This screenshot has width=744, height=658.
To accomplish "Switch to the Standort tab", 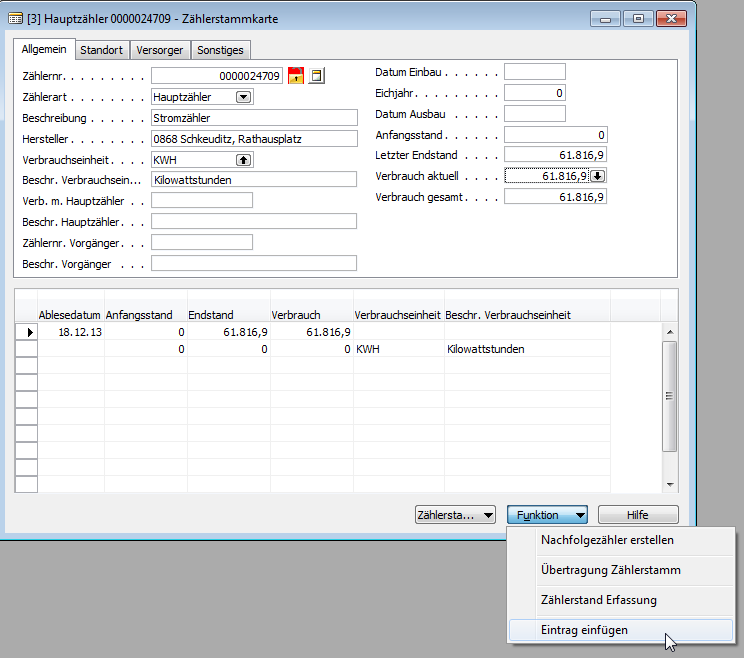I will pyautogui.click(x=102, y=50).
